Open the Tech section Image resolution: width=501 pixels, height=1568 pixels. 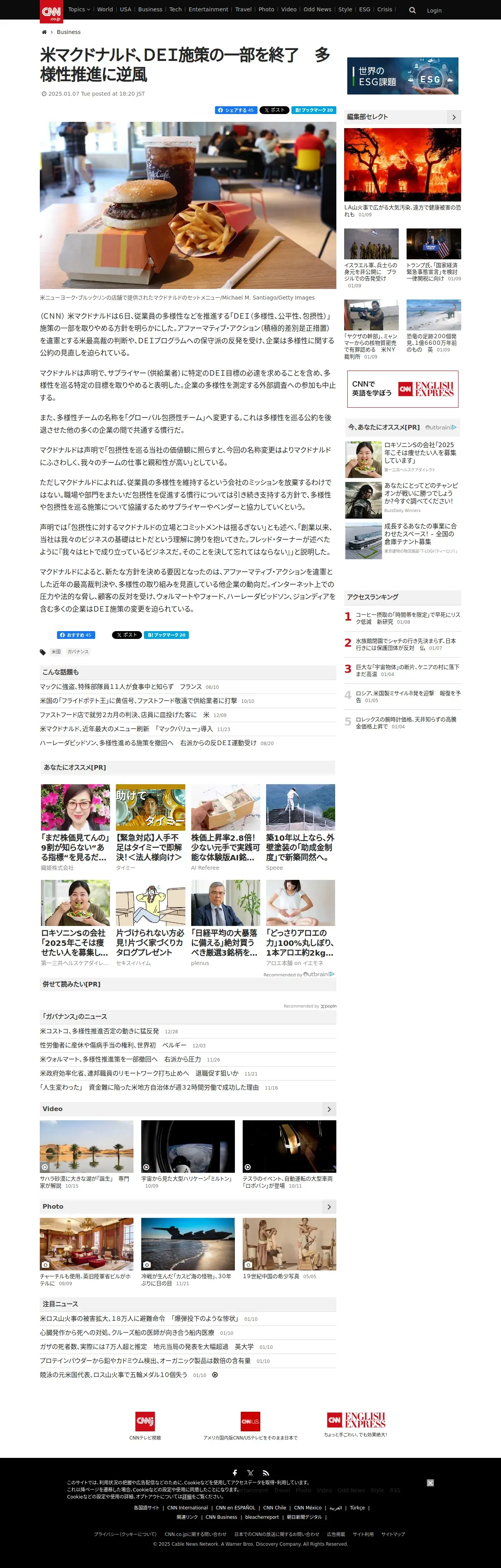coord(176,10)
